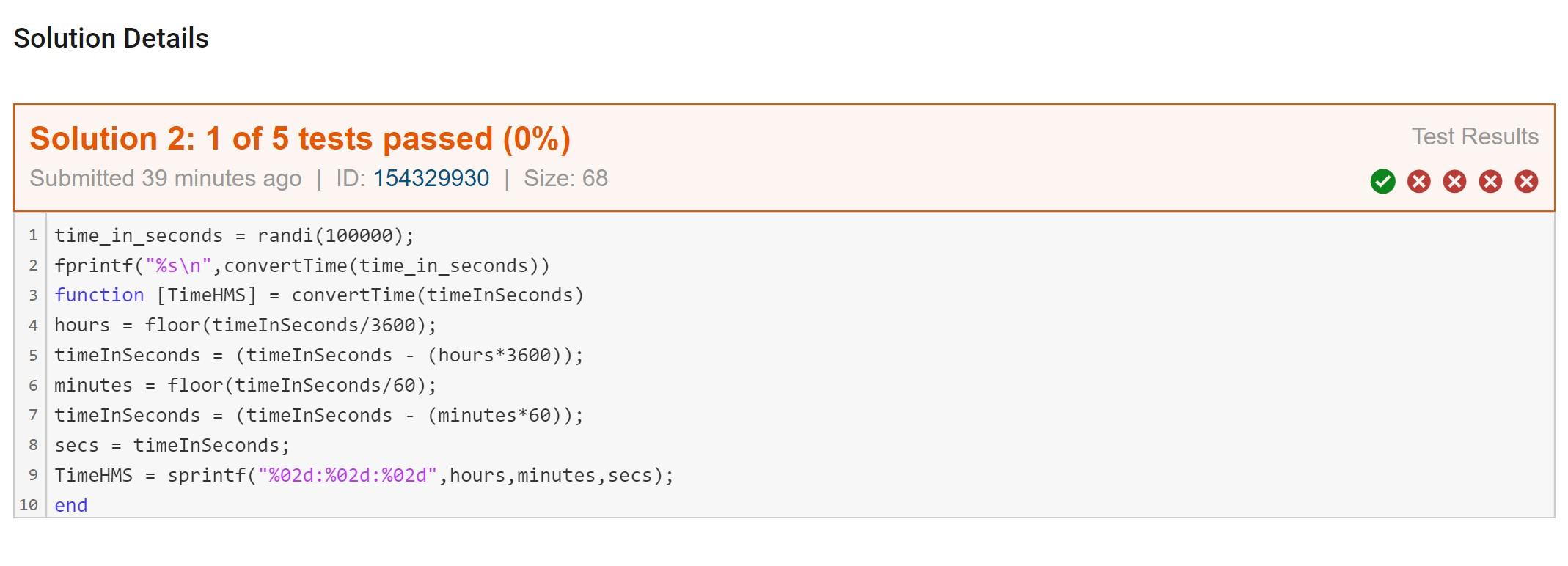This screenshot has width=1568, height=566.
Task: Click line number 1 in code gutter
Action: (x=33, y=235)
